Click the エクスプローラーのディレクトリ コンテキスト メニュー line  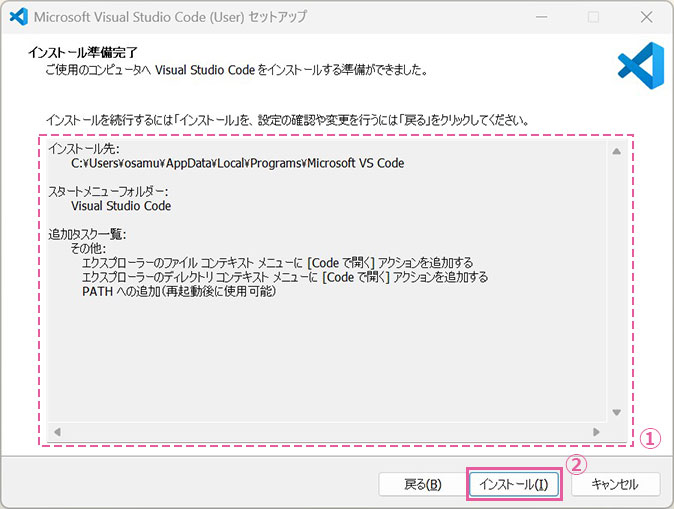tap(285, 277)
